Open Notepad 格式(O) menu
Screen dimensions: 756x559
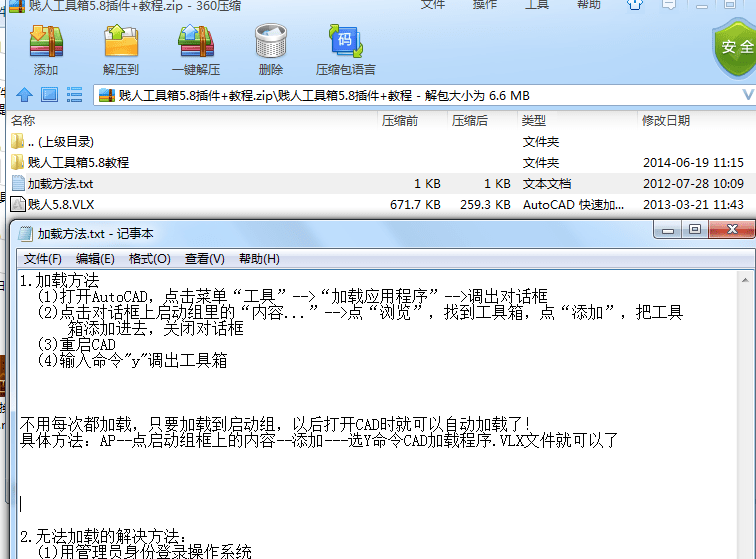click(149, 259)
